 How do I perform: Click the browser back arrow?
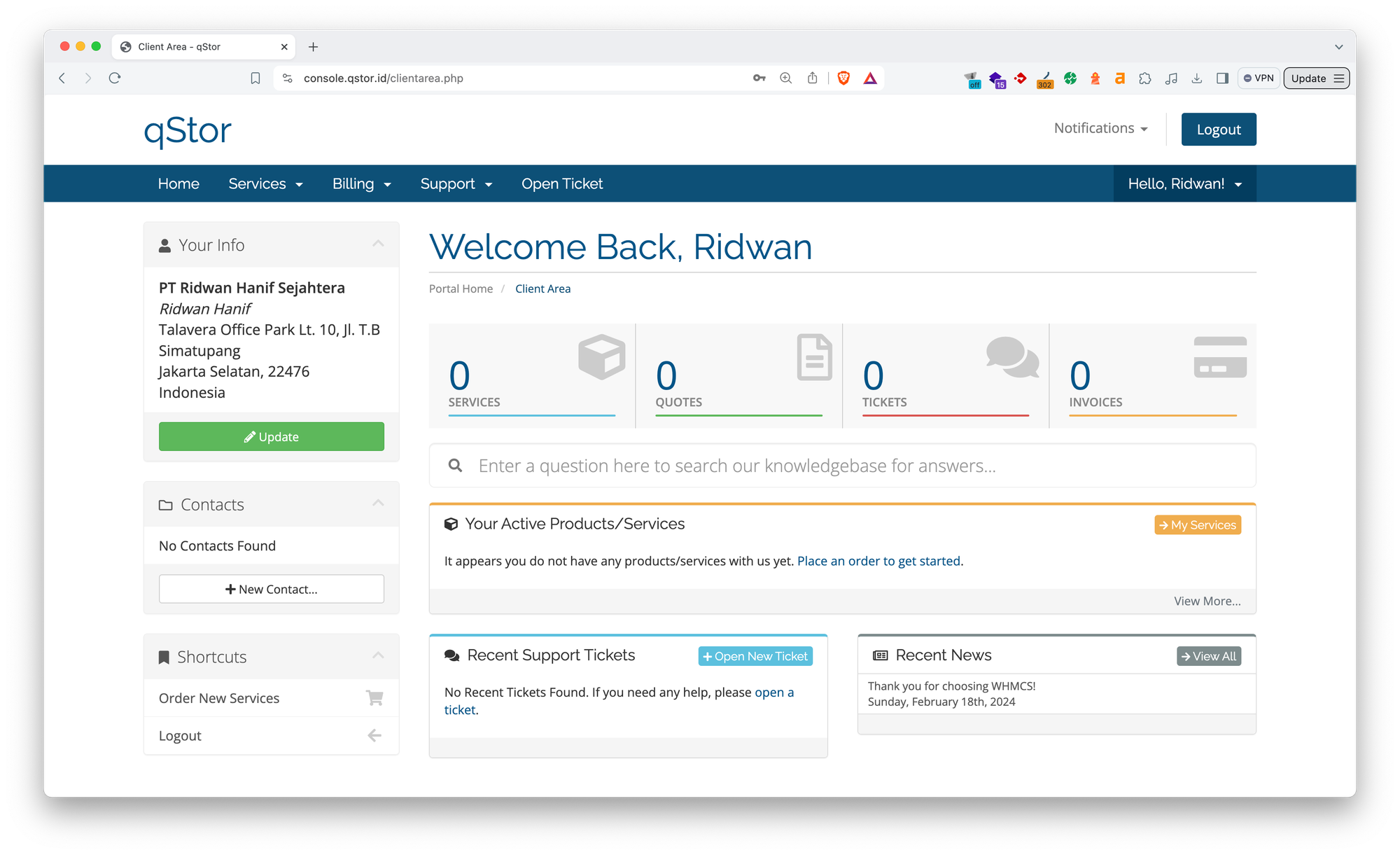[x=62, y=78]
